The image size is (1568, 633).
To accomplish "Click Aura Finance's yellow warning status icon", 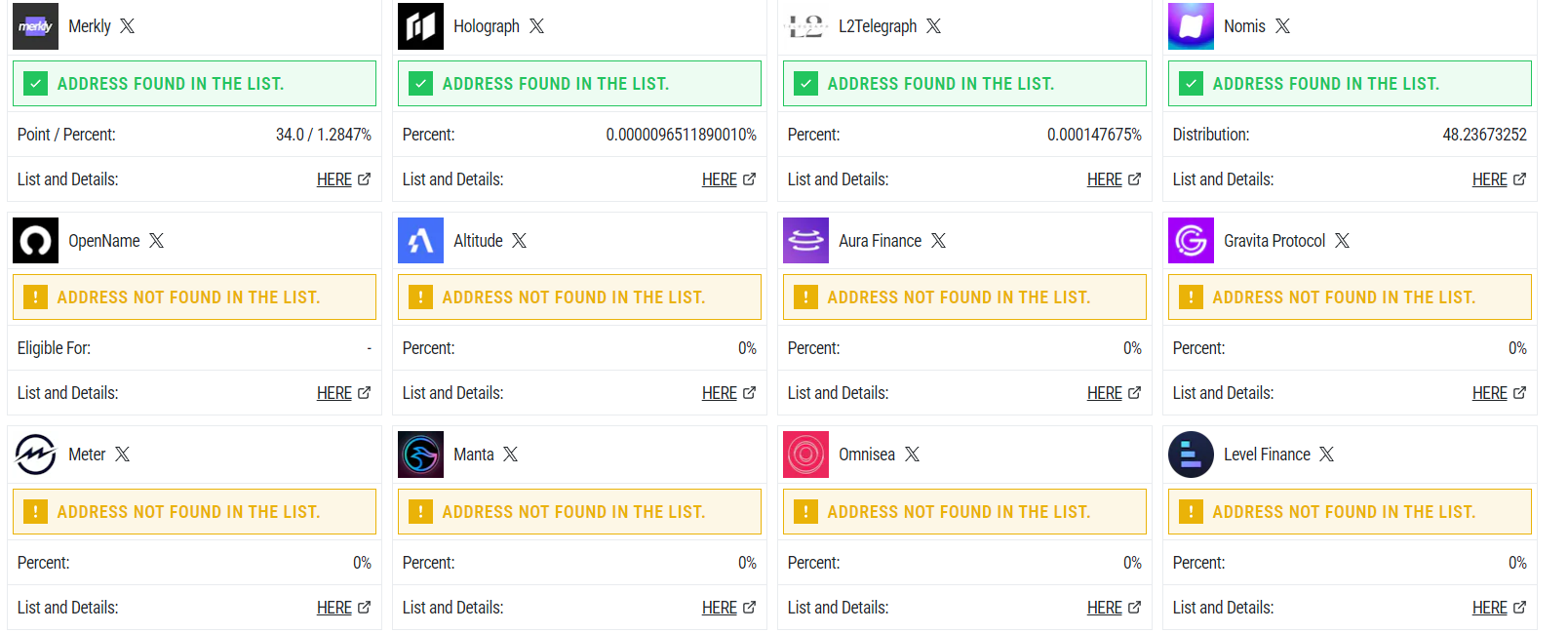I will coord(805,297).
